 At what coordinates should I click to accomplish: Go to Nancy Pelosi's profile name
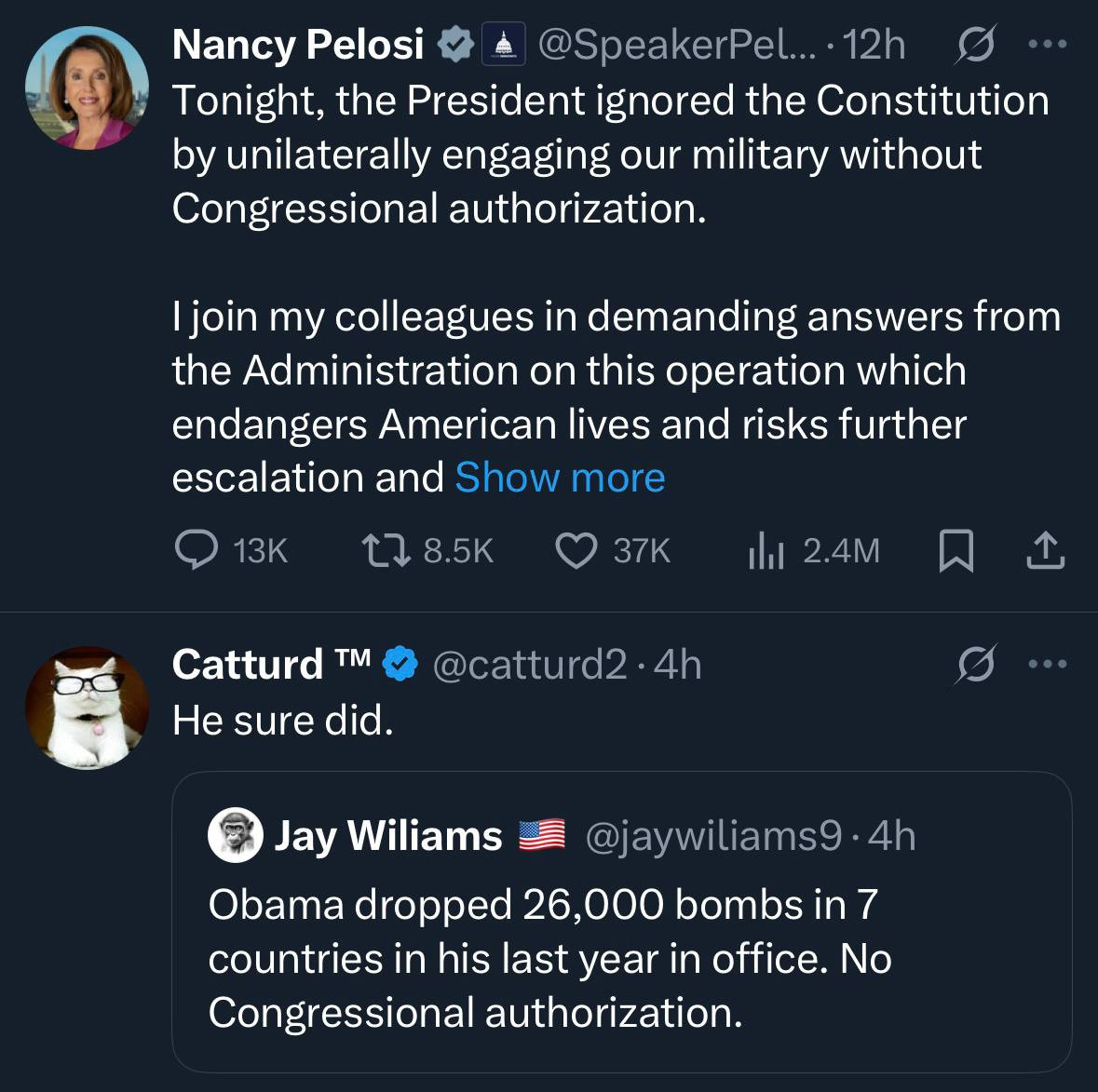298,45
